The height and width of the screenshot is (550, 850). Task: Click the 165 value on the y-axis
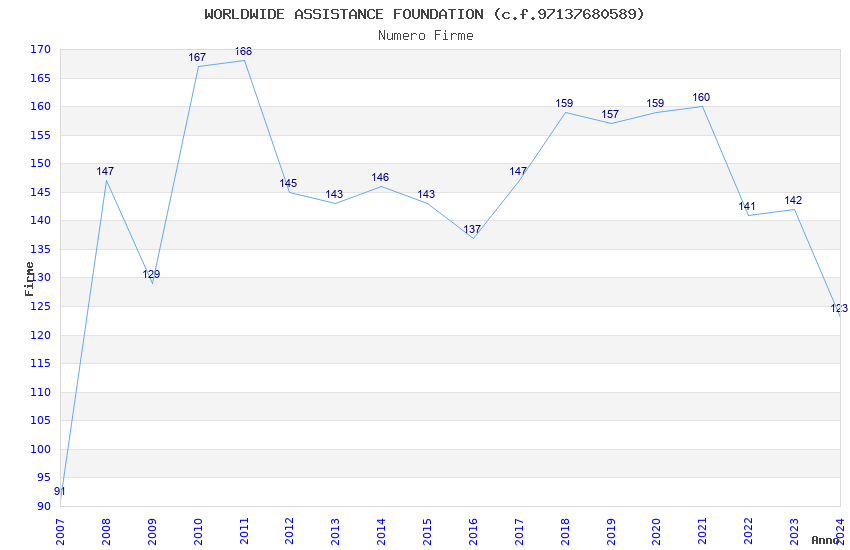coord(41,78)
